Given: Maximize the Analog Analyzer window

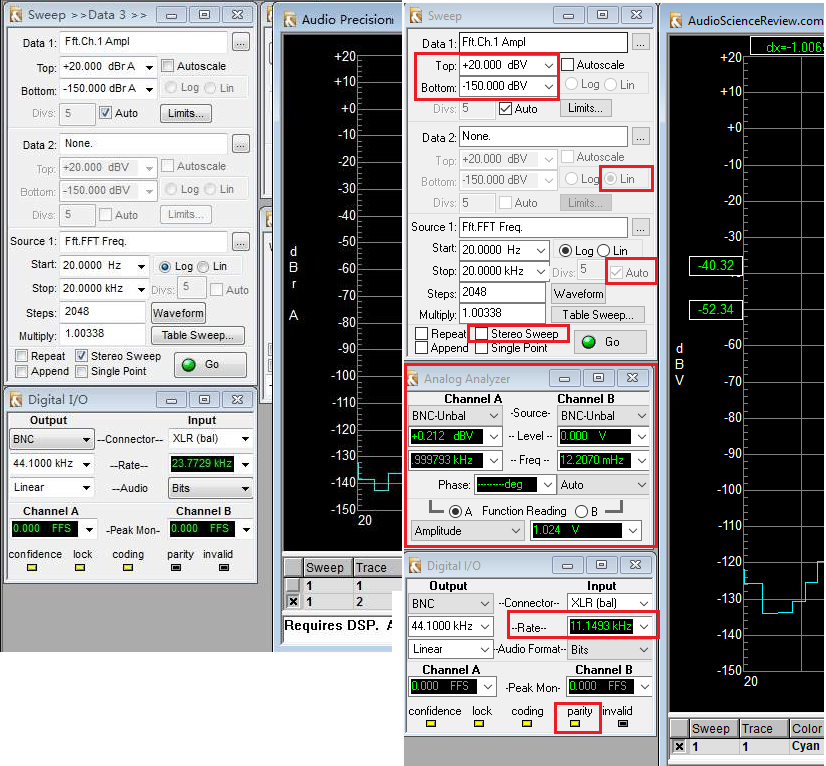Looking at the screenshot, I should (x=598, y=378).
